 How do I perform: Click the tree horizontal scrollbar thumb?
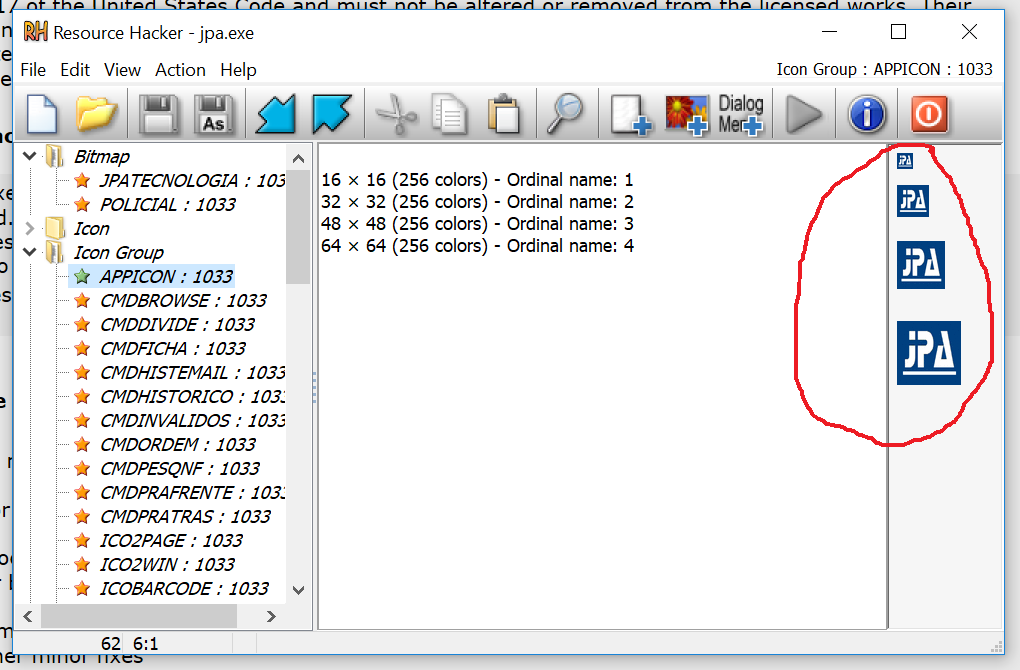139,617
